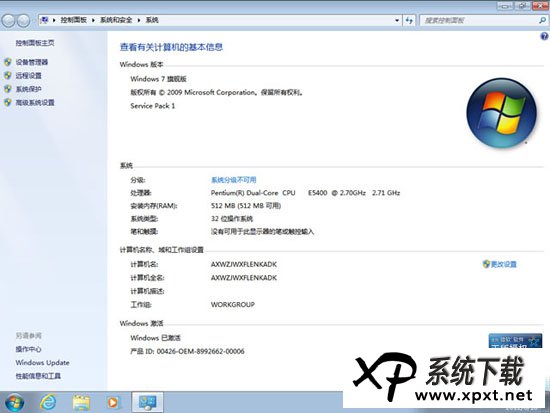The width and height of the screenshot is (550, 413).
Task: Click the shield icon next to 更改设置
Action: pyautogui.click(x=486, y=264)
